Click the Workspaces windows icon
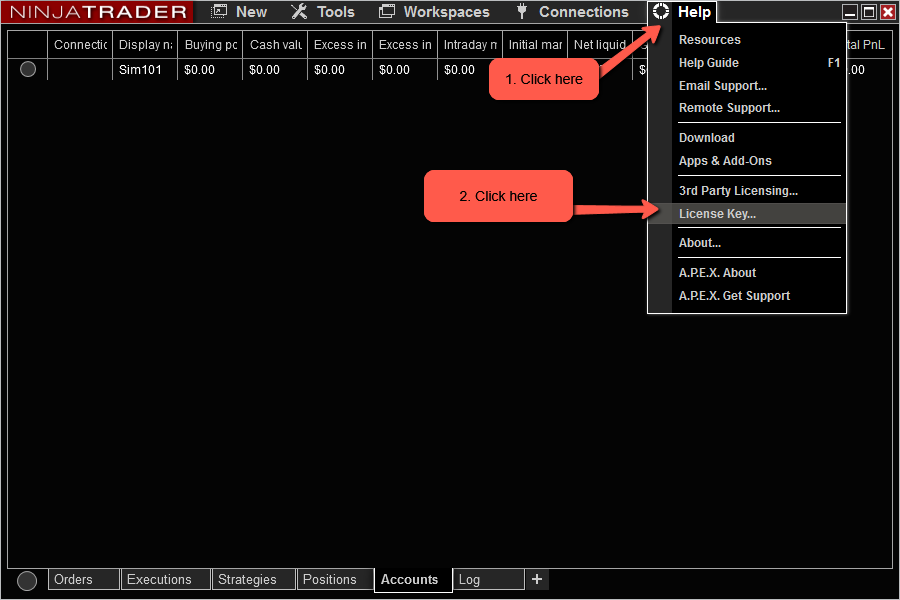The height and width of the screenshot is (600, 900). pyautogui.click(x=387, y=11)
